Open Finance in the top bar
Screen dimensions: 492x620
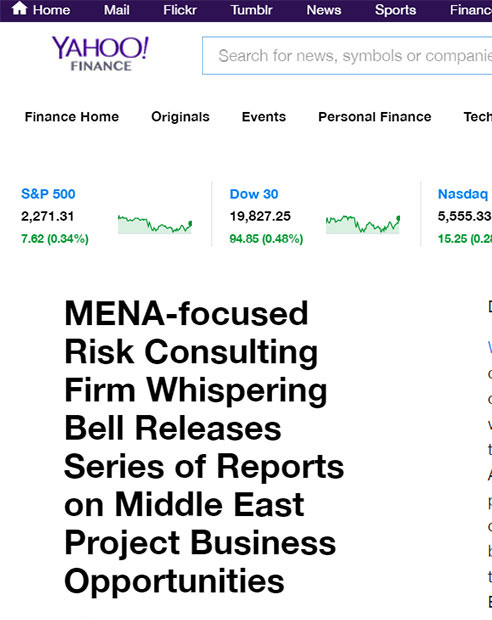tap(471, 10)
